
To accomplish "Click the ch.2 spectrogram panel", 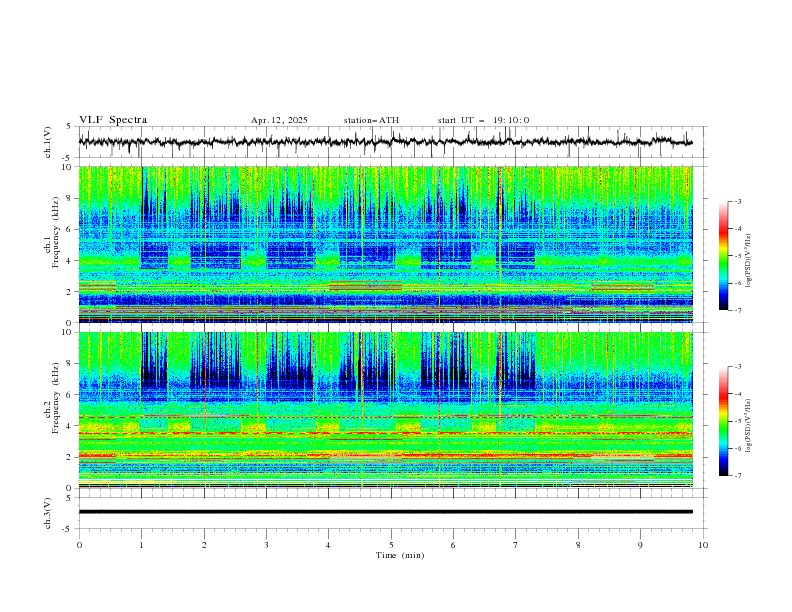I will point(385,410).
